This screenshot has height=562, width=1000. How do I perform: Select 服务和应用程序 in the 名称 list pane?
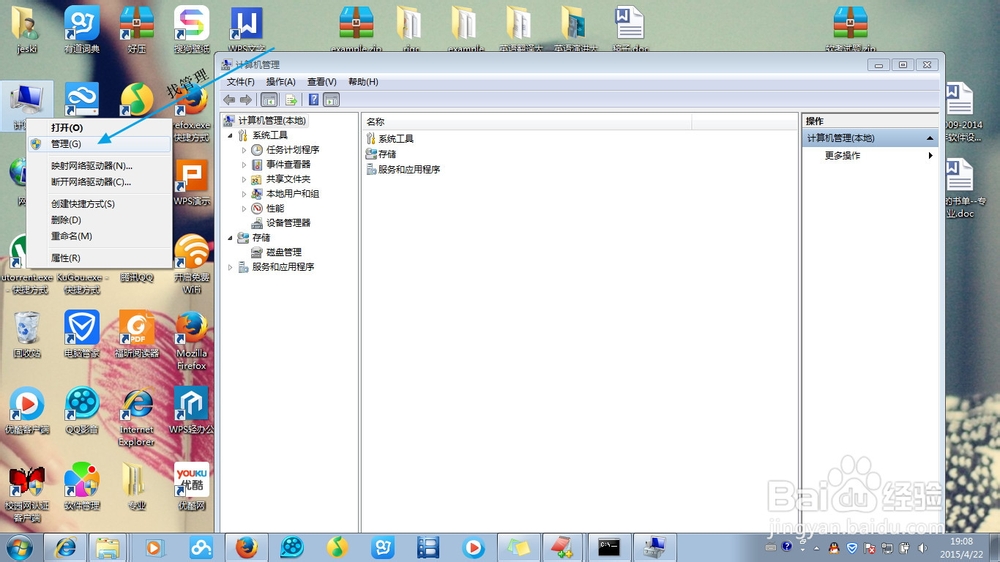404,170
